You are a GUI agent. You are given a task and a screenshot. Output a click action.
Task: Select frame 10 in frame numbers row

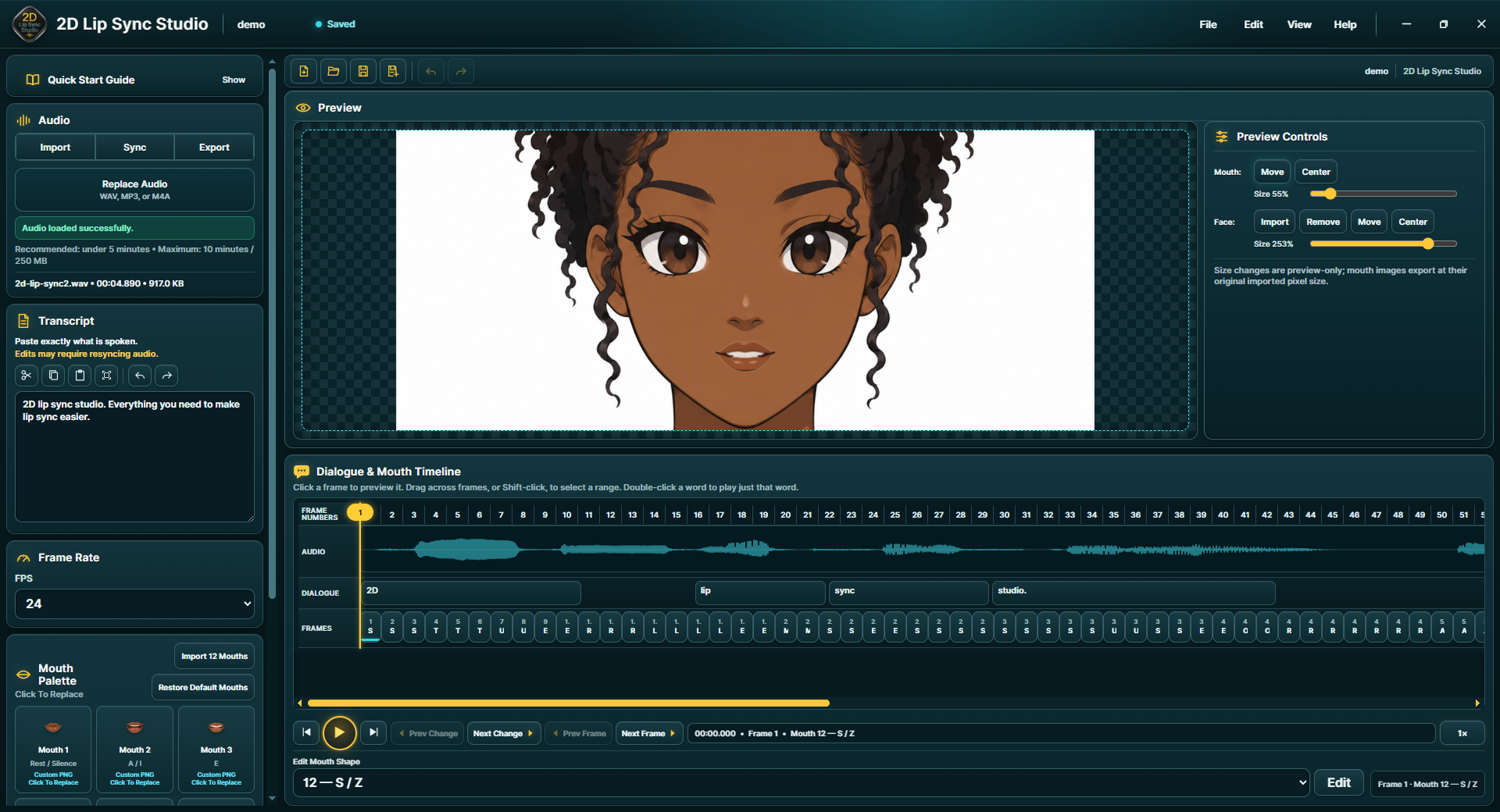(x=566, y=515)
